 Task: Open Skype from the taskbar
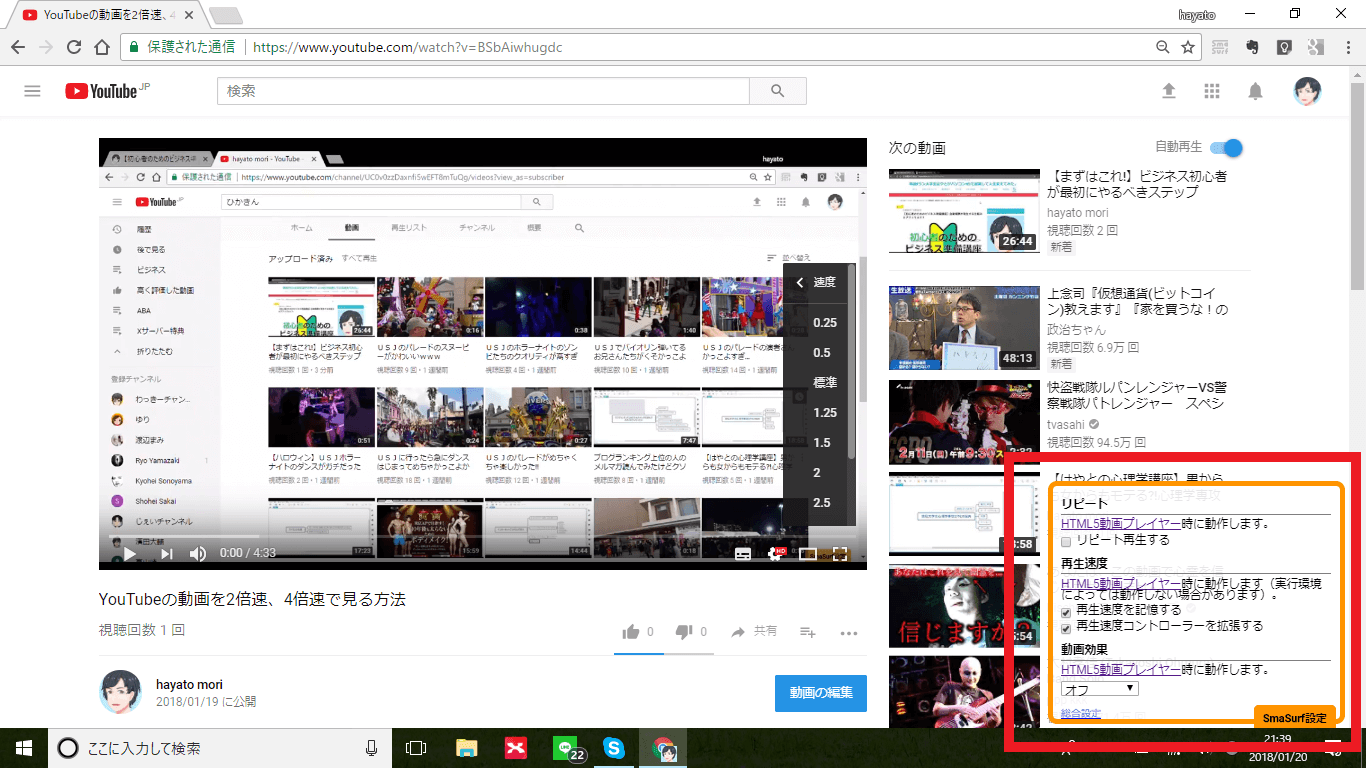[614, 747]
